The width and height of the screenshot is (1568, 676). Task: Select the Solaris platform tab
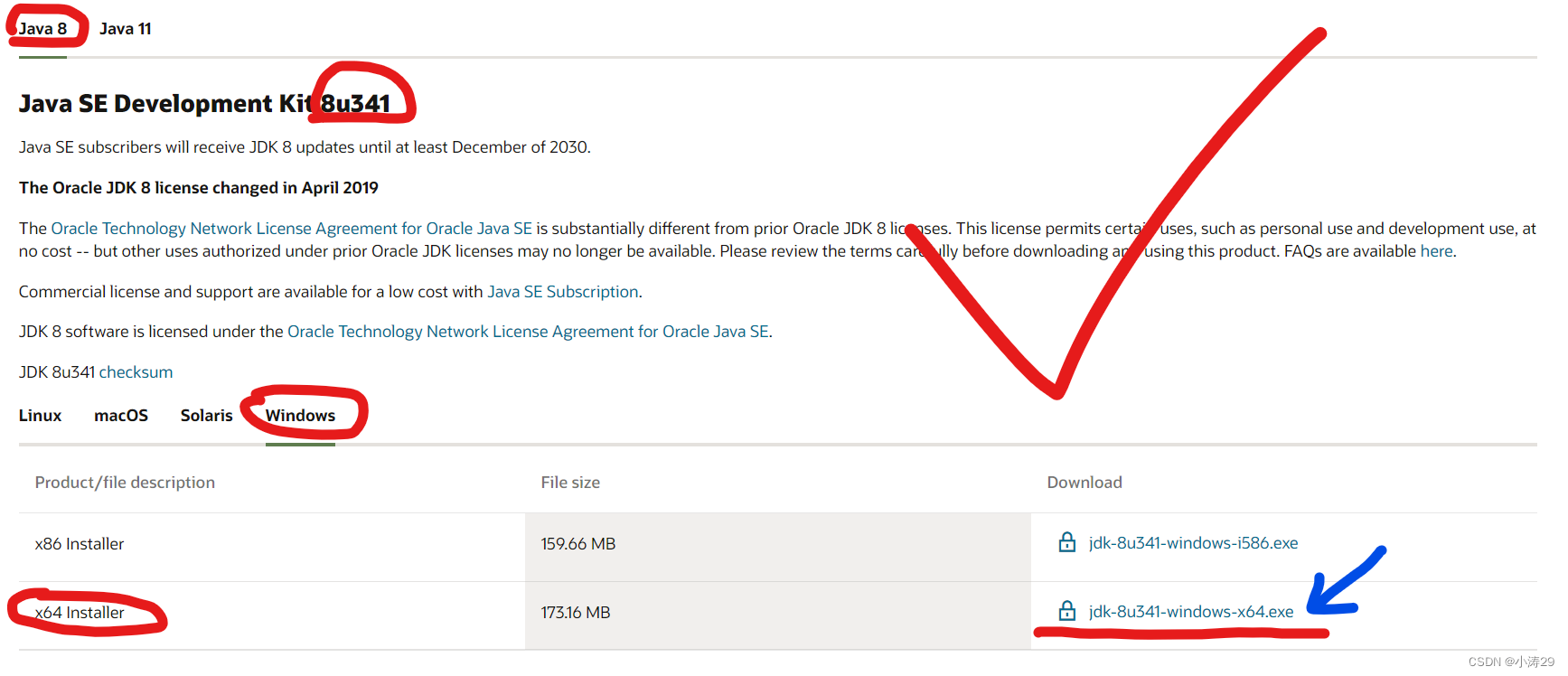206,416
